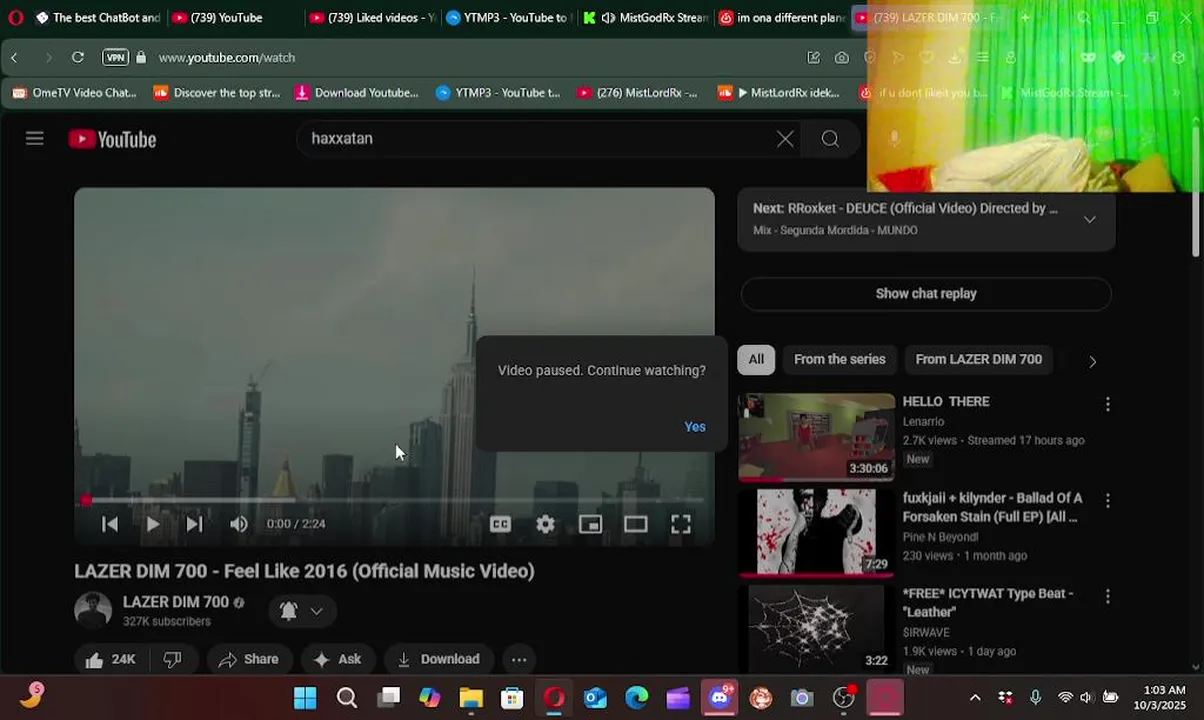Open the Windows Start menu
The height and width of the screenshot is (720, 1204).
[x=305, y=698]
